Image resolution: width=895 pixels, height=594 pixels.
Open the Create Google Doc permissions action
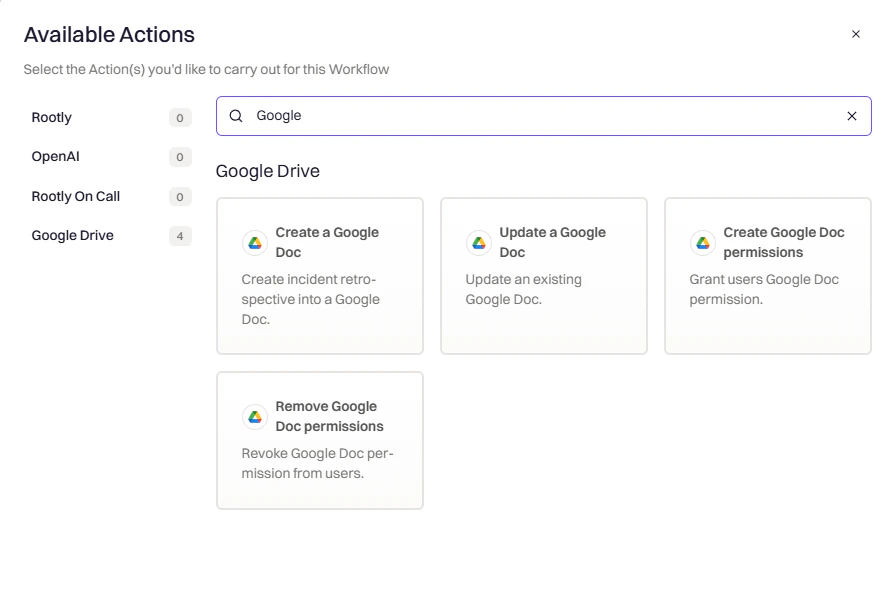(767, 275)
